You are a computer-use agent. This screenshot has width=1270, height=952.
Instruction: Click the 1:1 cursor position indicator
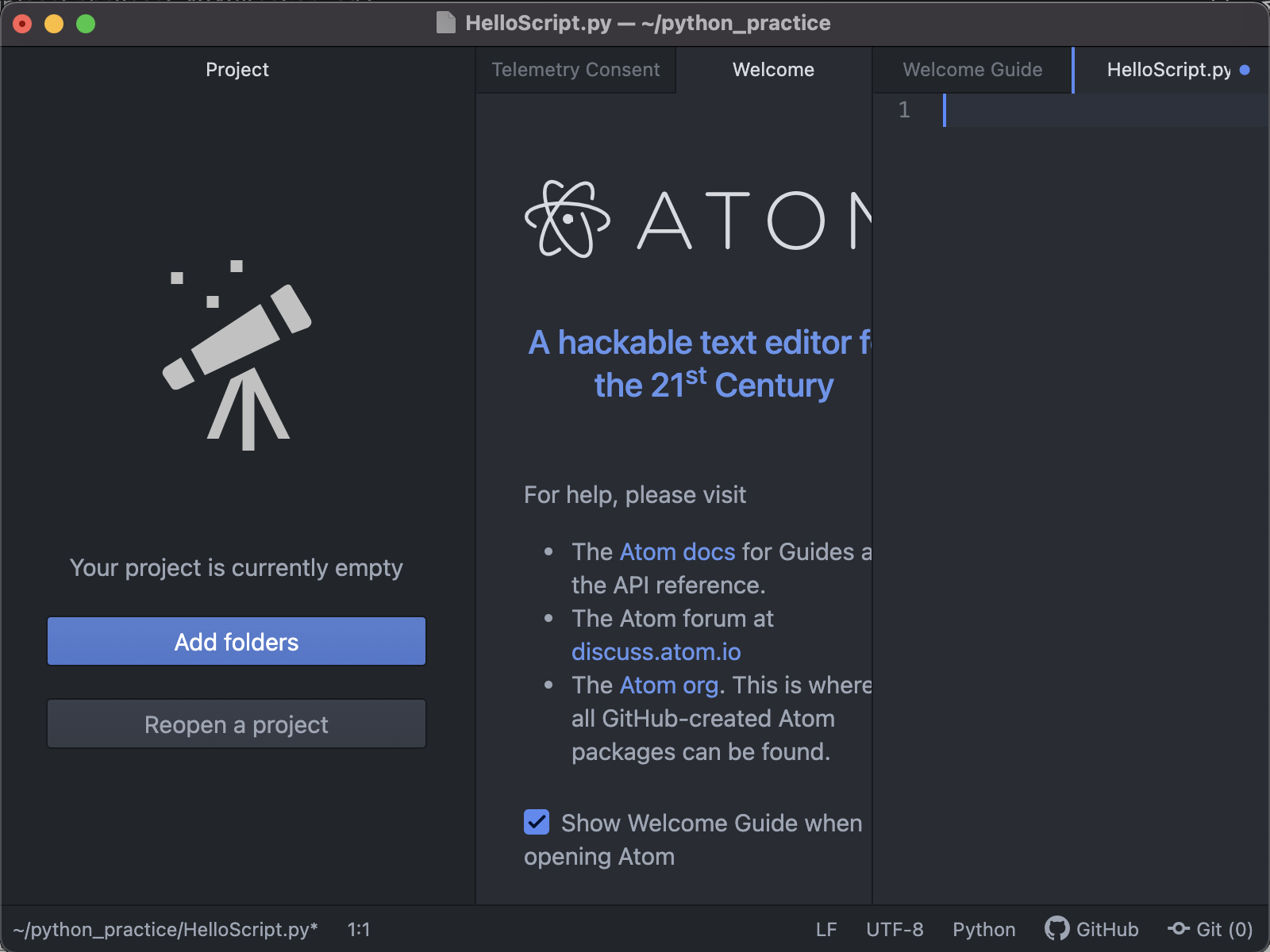(359, 929)
